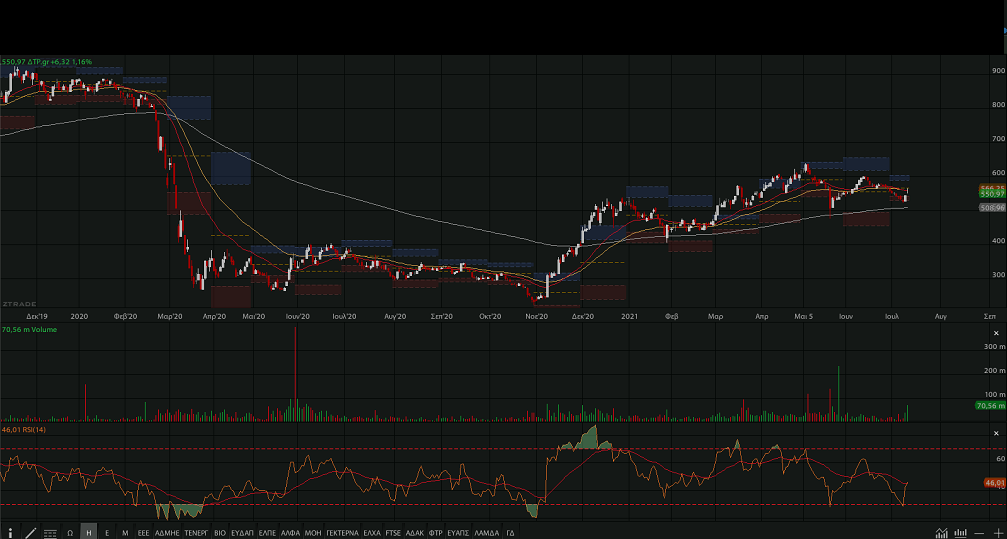Select the H daily timeframe
The width and height of the screenshot is (1007, 539).
(89, 532)
